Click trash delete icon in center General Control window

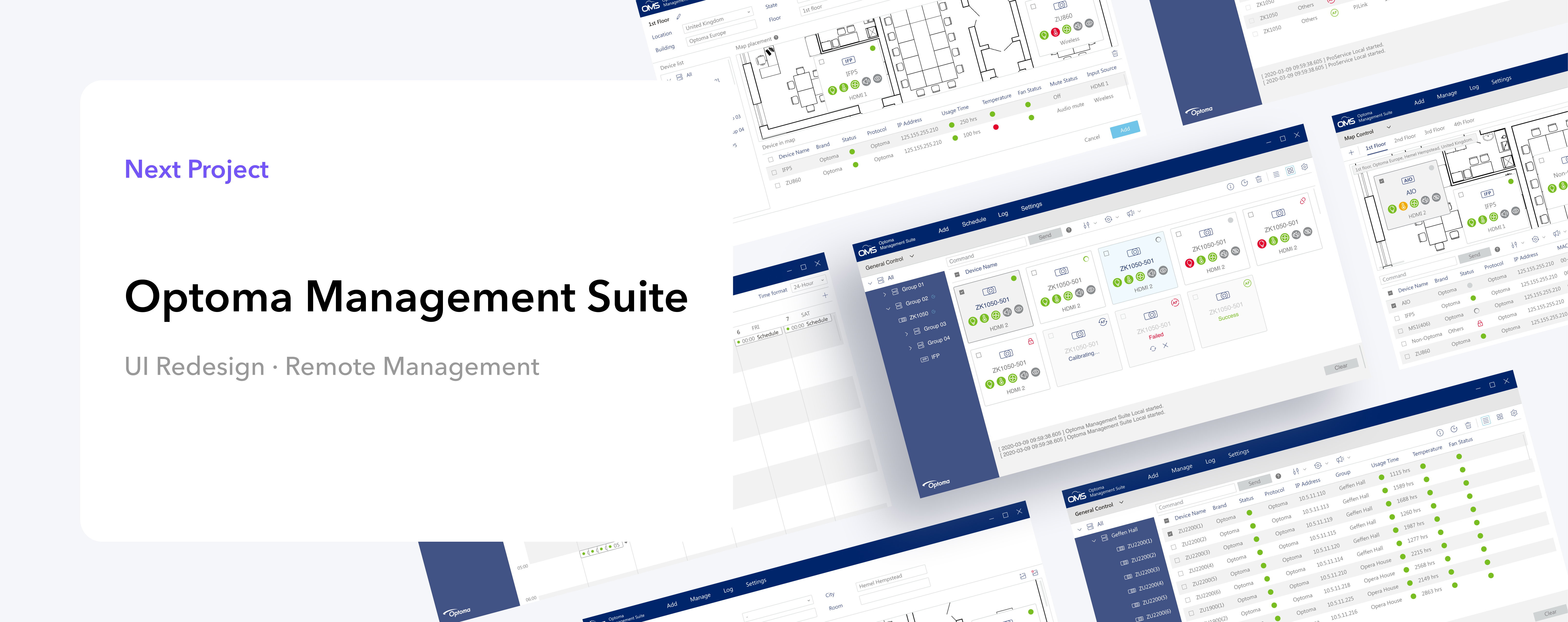(1259, 179)
